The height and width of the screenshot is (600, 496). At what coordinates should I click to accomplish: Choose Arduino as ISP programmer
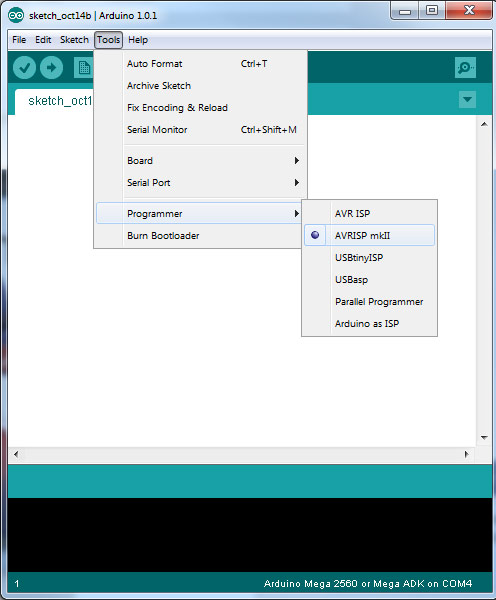coord(369,324)
